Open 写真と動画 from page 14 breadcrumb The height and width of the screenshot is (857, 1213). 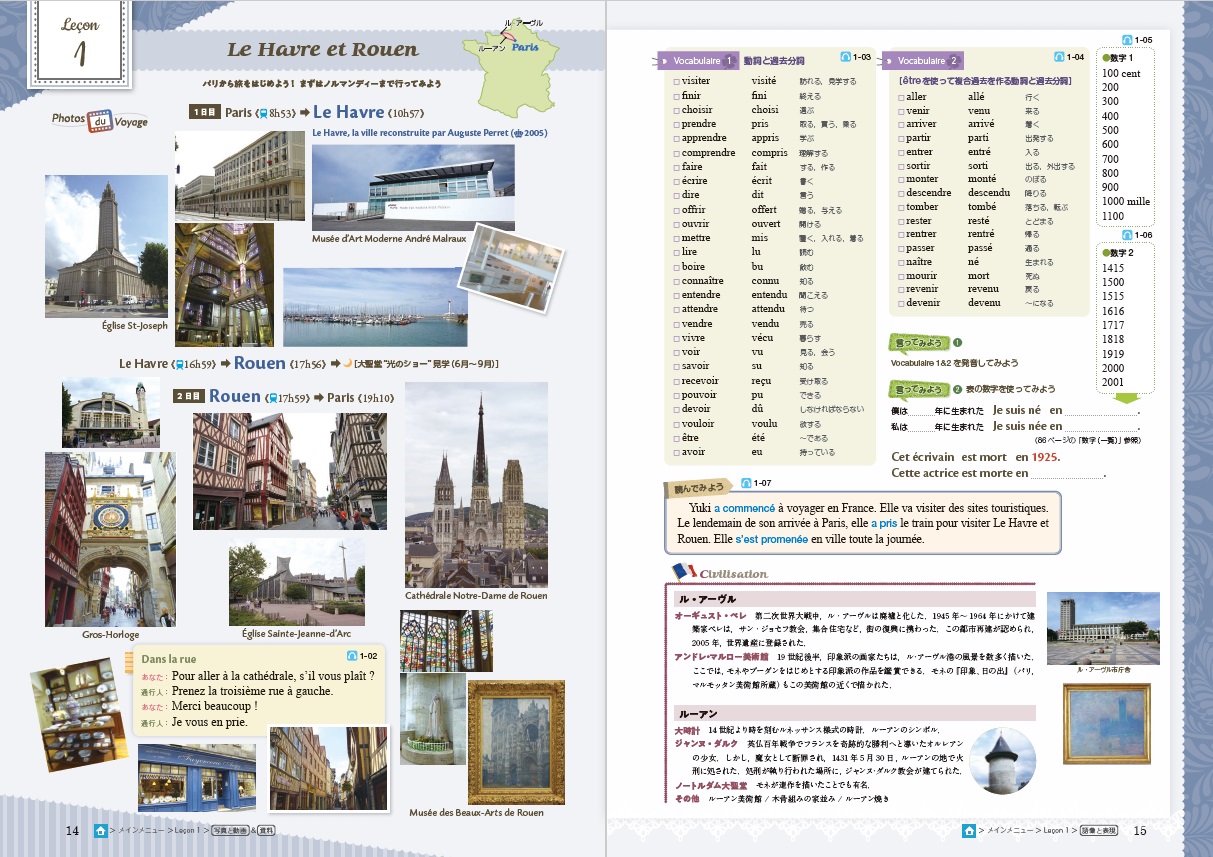coord(229,832)
